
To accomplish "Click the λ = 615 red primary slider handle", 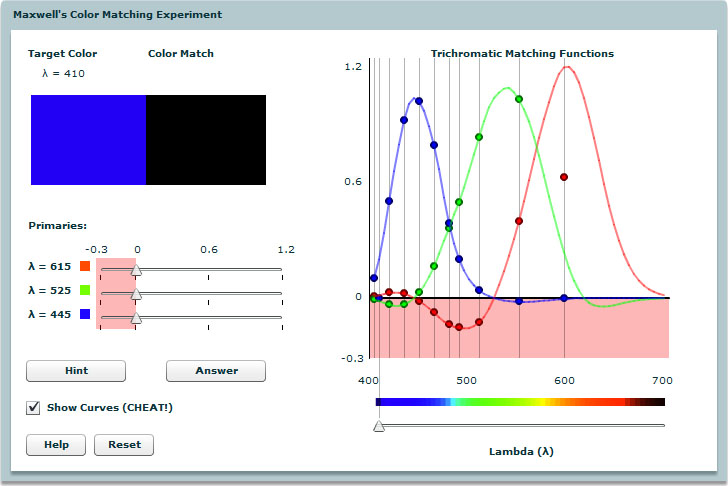I will tap(137, 269).
